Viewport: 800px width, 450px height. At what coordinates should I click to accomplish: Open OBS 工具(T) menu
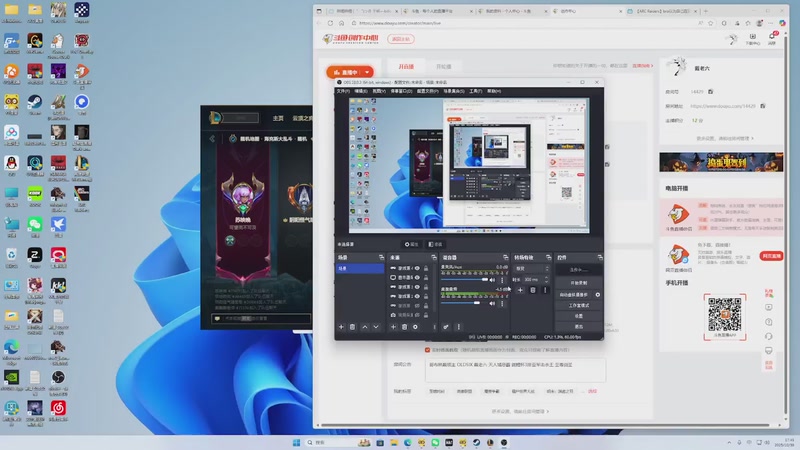[x=476, y=91]
